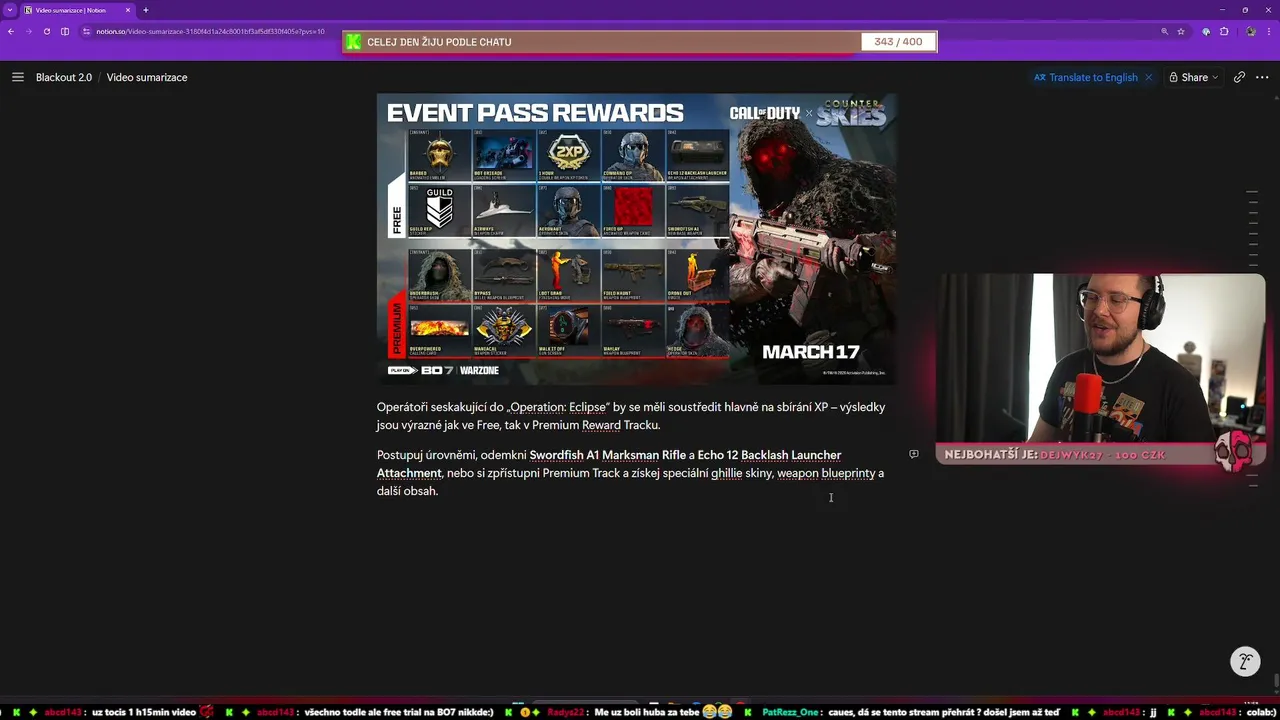Click the comment icon beside the paragraph
Image resolution: width=1280 pixels, height=720 pixels.
(913, 454)
